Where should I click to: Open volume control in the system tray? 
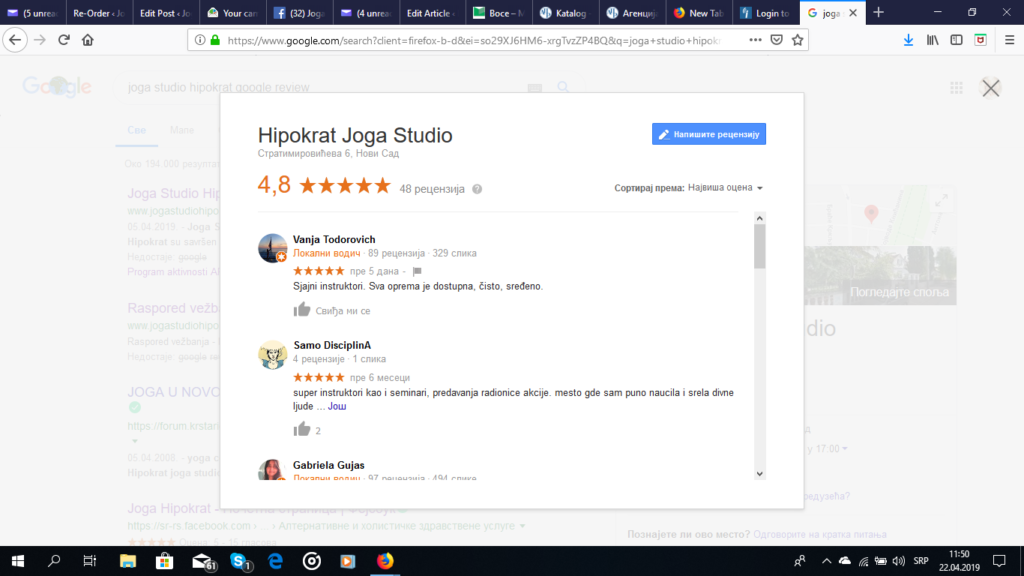point(899,561)
